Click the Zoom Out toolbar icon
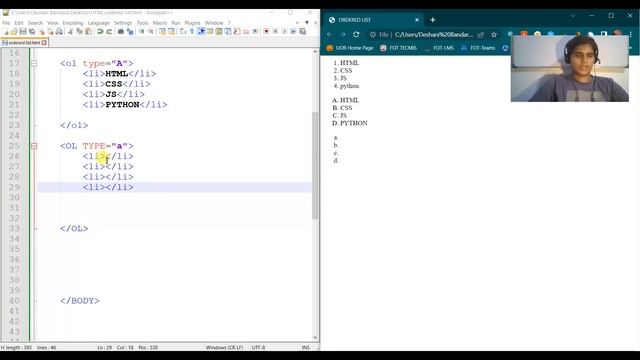This screenshot has height=360, width=640. click(151, 31)
